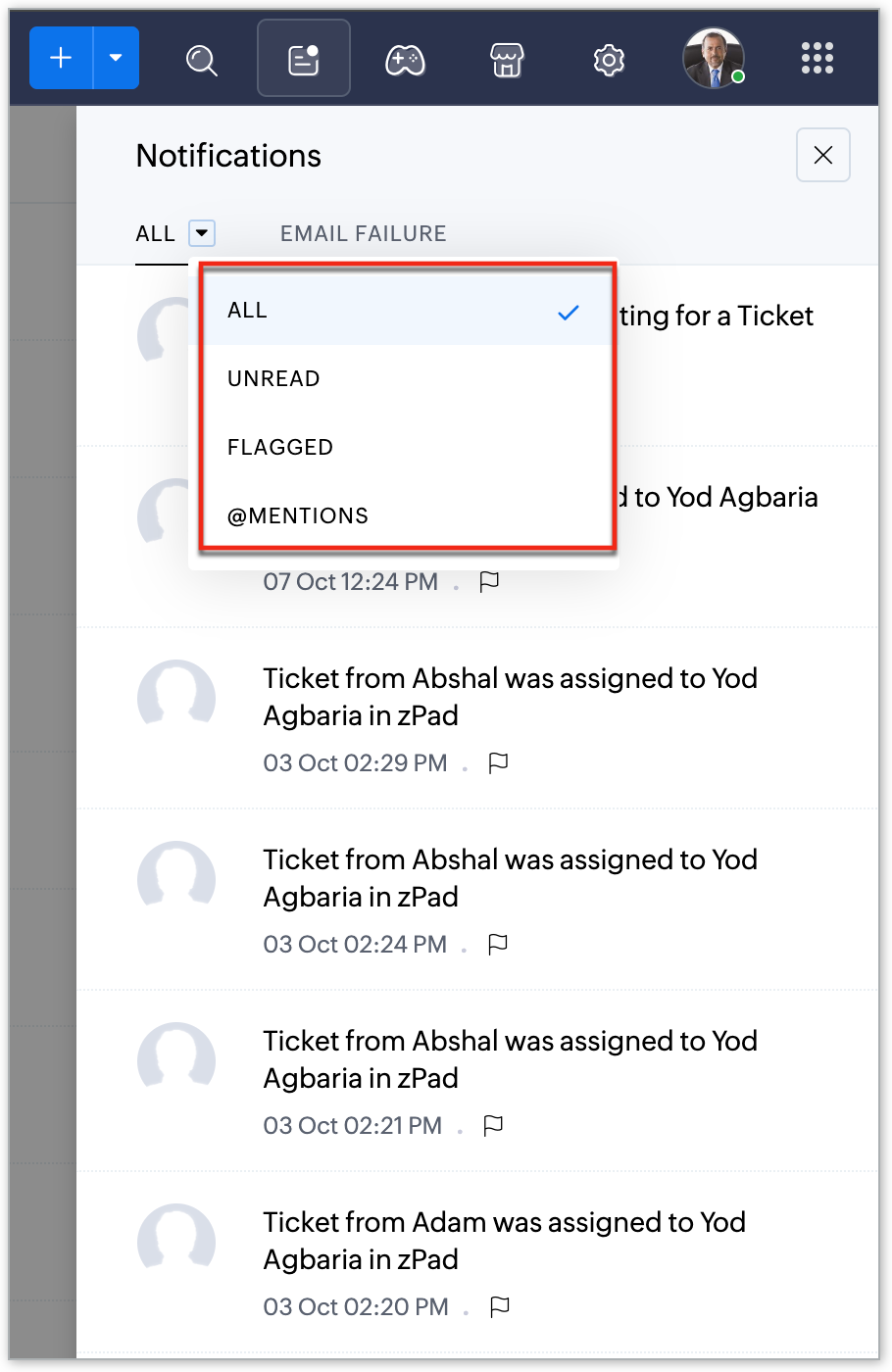This screenshot has height=1372, width=892.
Task: Expand the arrow beside the plus button
Action: coord(116,59)
